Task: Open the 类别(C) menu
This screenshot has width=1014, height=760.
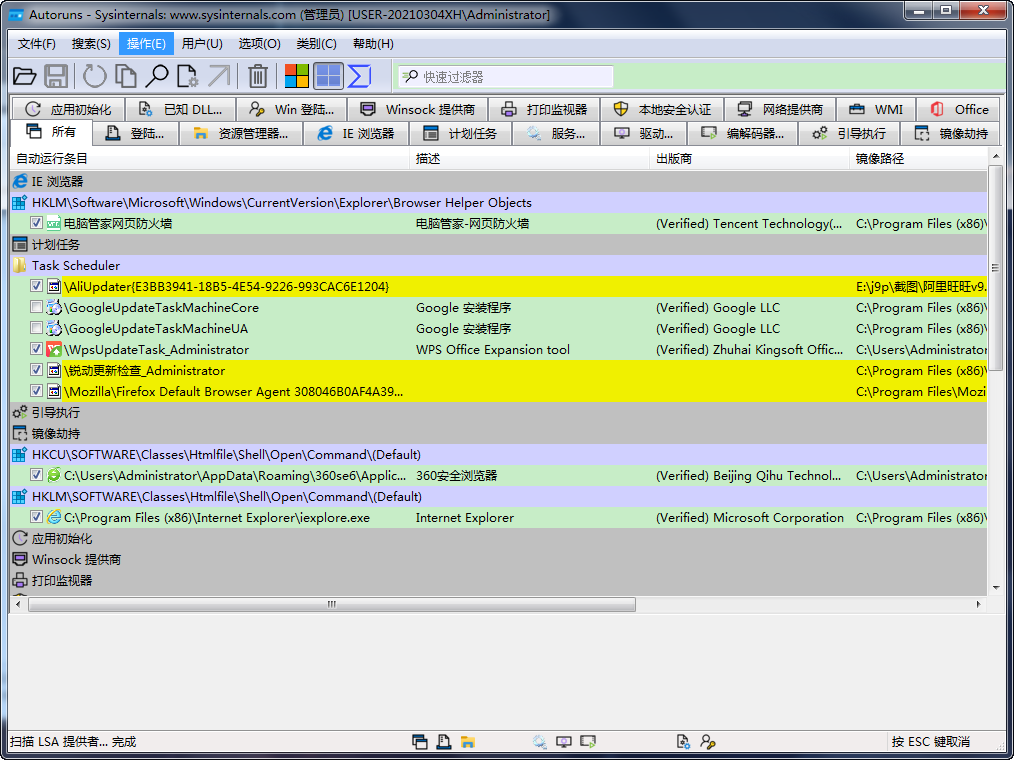Action: [316, 43]
